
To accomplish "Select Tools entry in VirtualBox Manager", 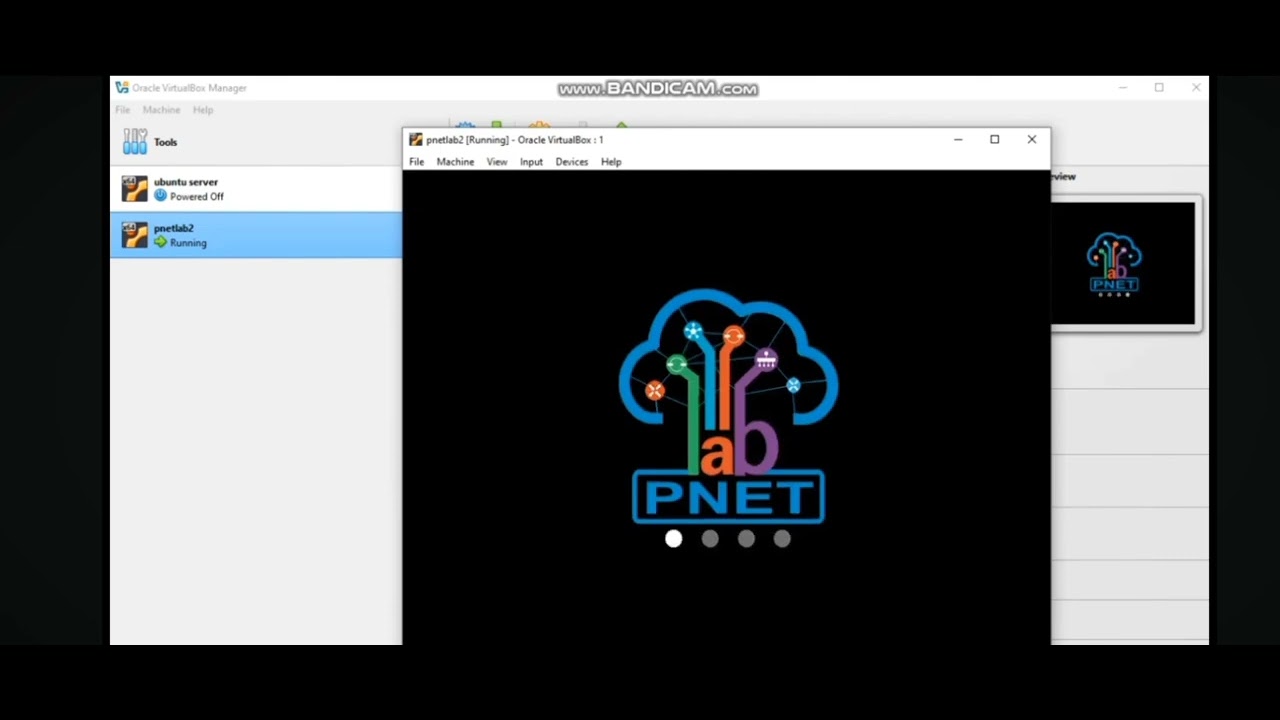I will pos(256,142).
